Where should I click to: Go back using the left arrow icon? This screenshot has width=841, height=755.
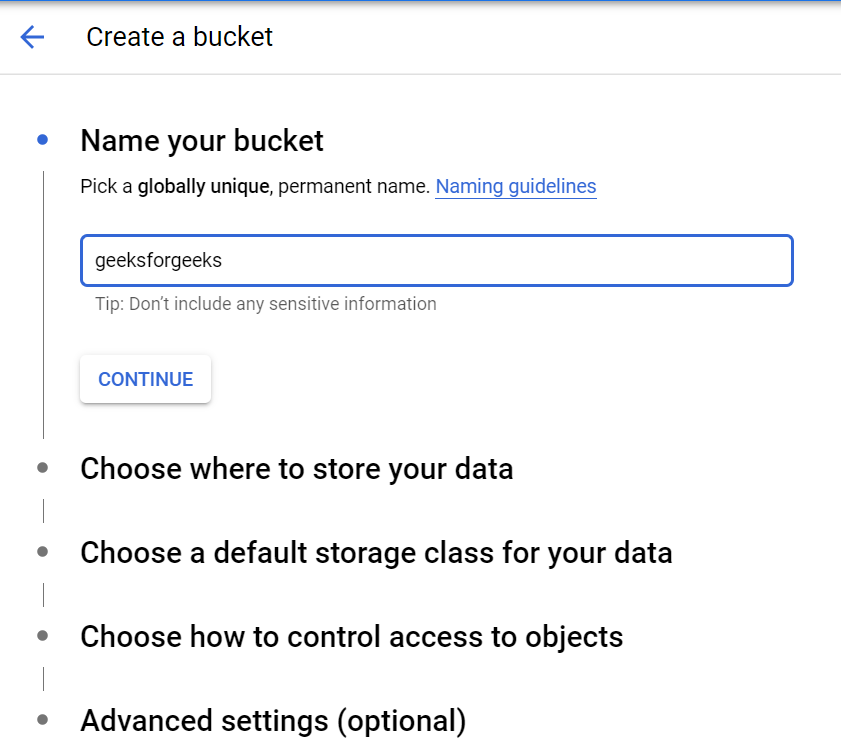click(32, 38)
